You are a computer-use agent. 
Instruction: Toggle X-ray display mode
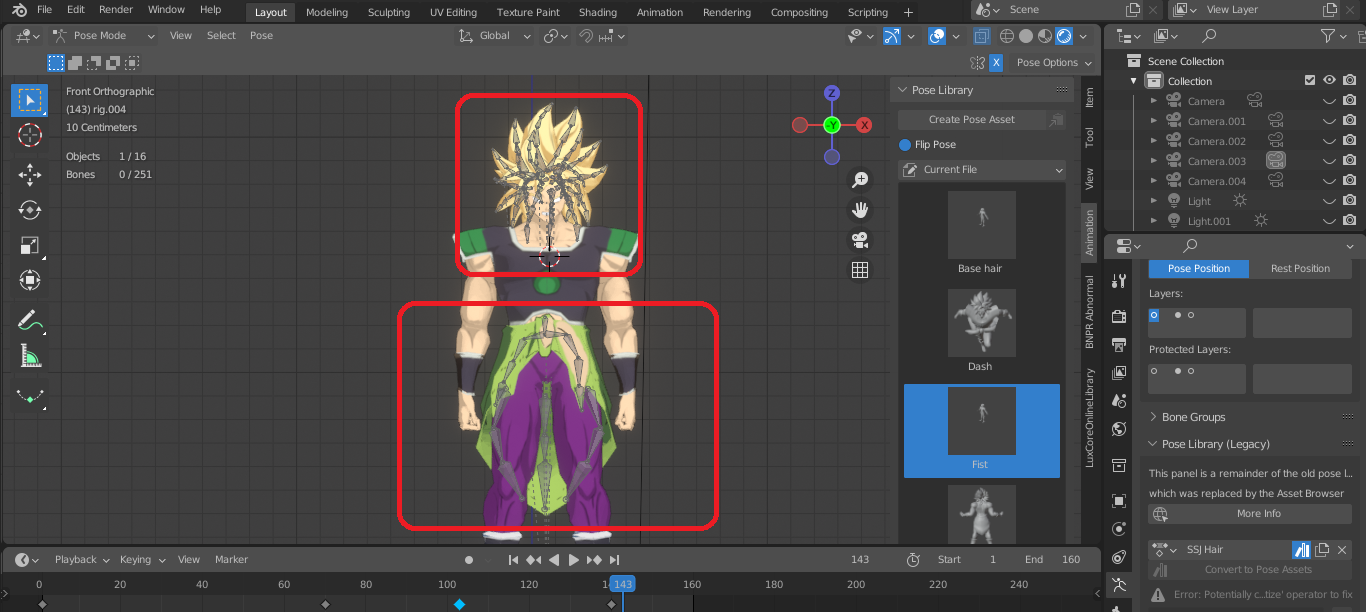(981, 36)
